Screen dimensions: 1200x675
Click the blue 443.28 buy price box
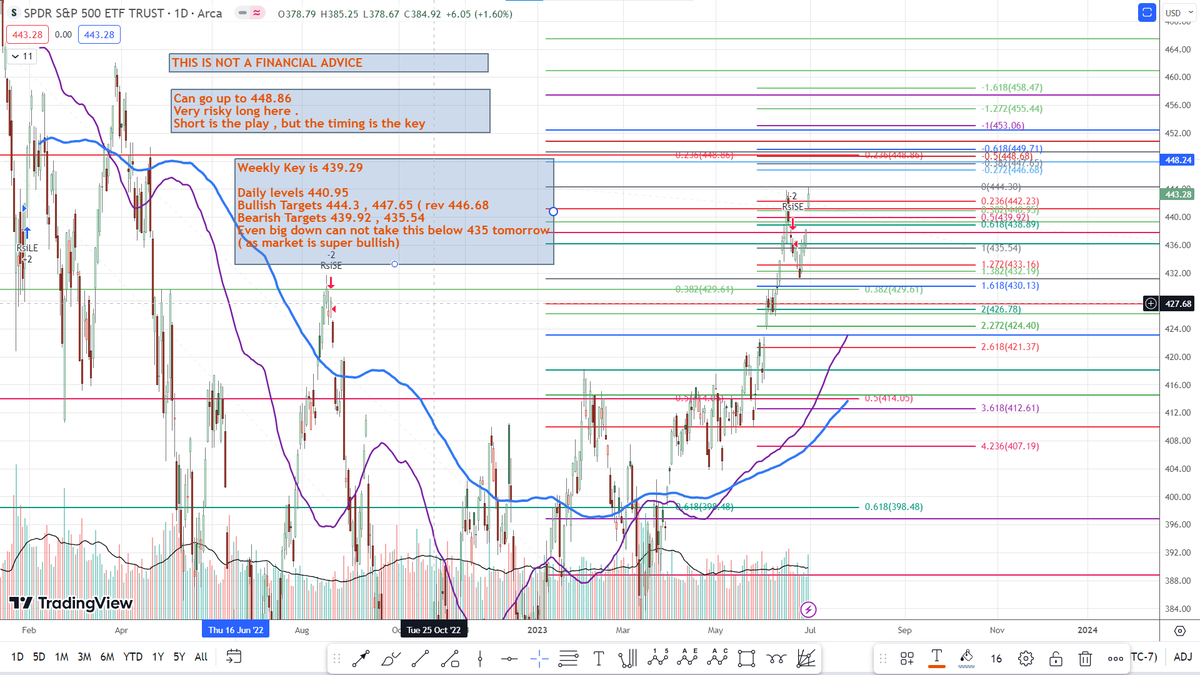tap(101, 35)
